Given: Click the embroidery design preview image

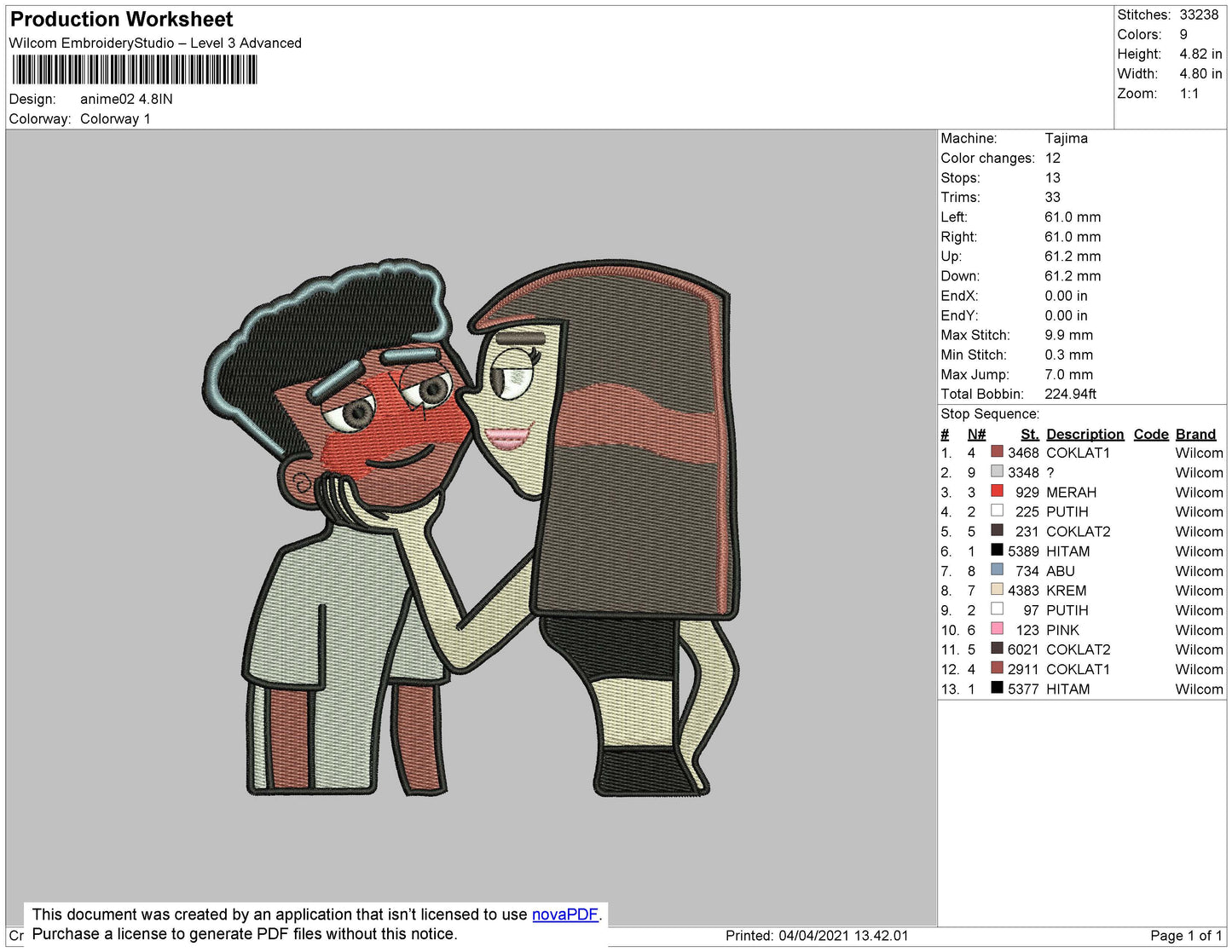Looking at the screenshot, I should [x=471, y=529].
